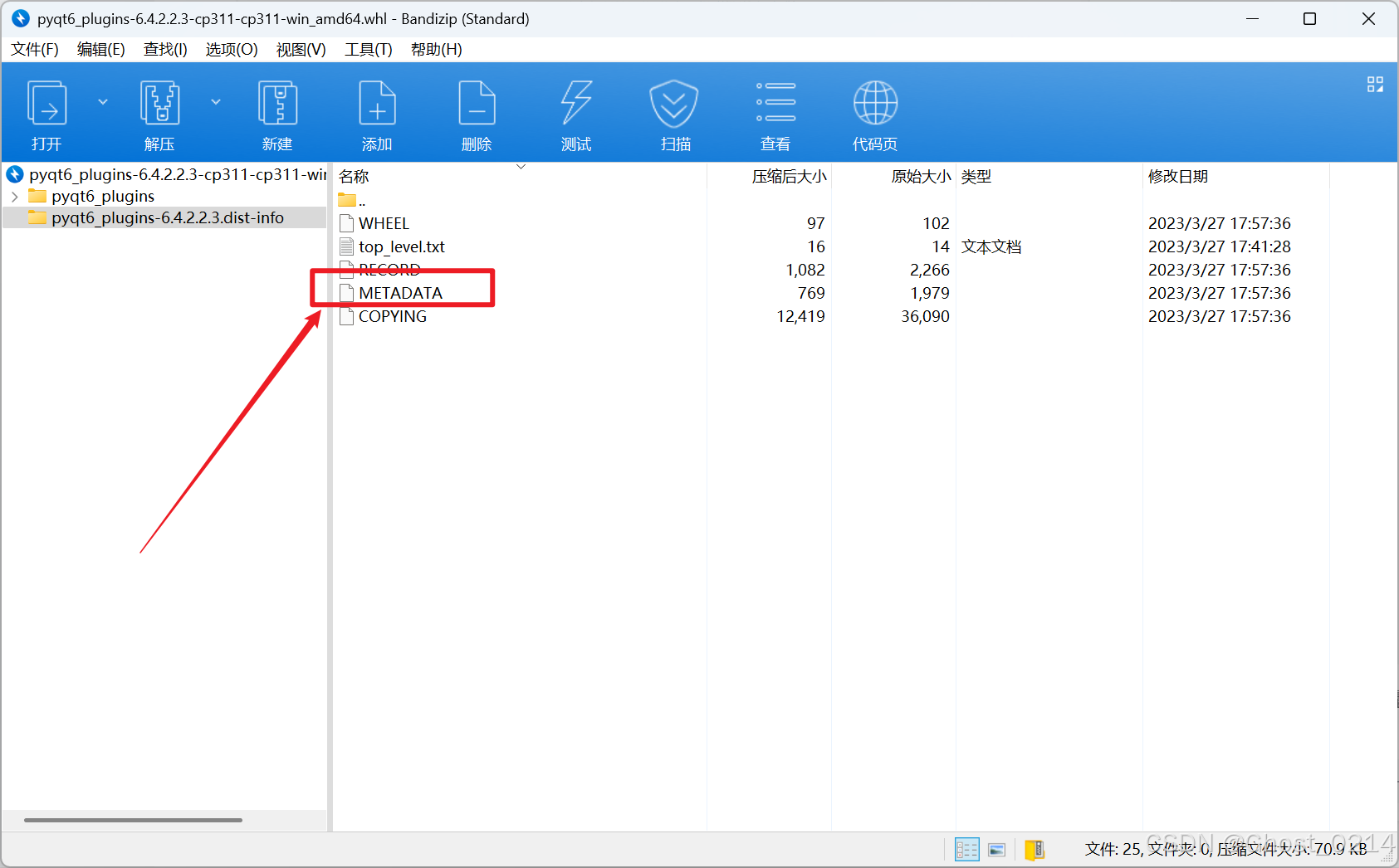Expand the pyqt6_plugins folder tree node
Viewport: 1399px width, 868px height.
point(15,197)
